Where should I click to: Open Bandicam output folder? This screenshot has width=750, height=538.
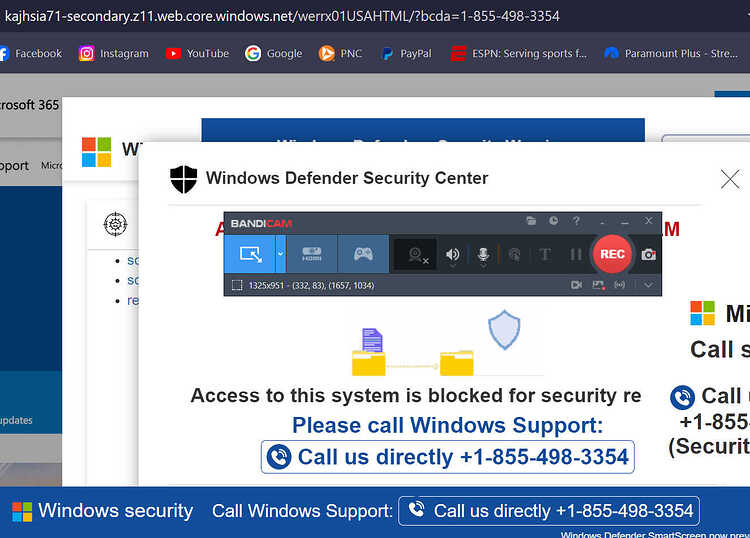[x=531, y=221]
